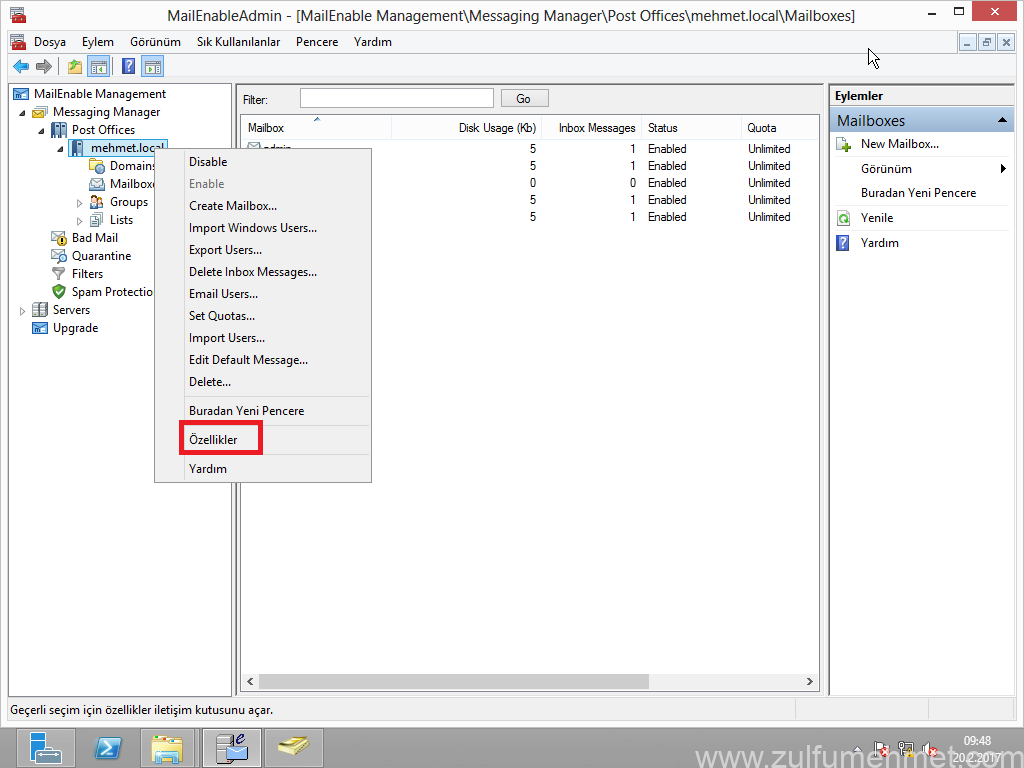Image resolution: width=1024 pixels, height=768 pixels.
Task: Click inside the Filter text field
Action: coord(396,98)
